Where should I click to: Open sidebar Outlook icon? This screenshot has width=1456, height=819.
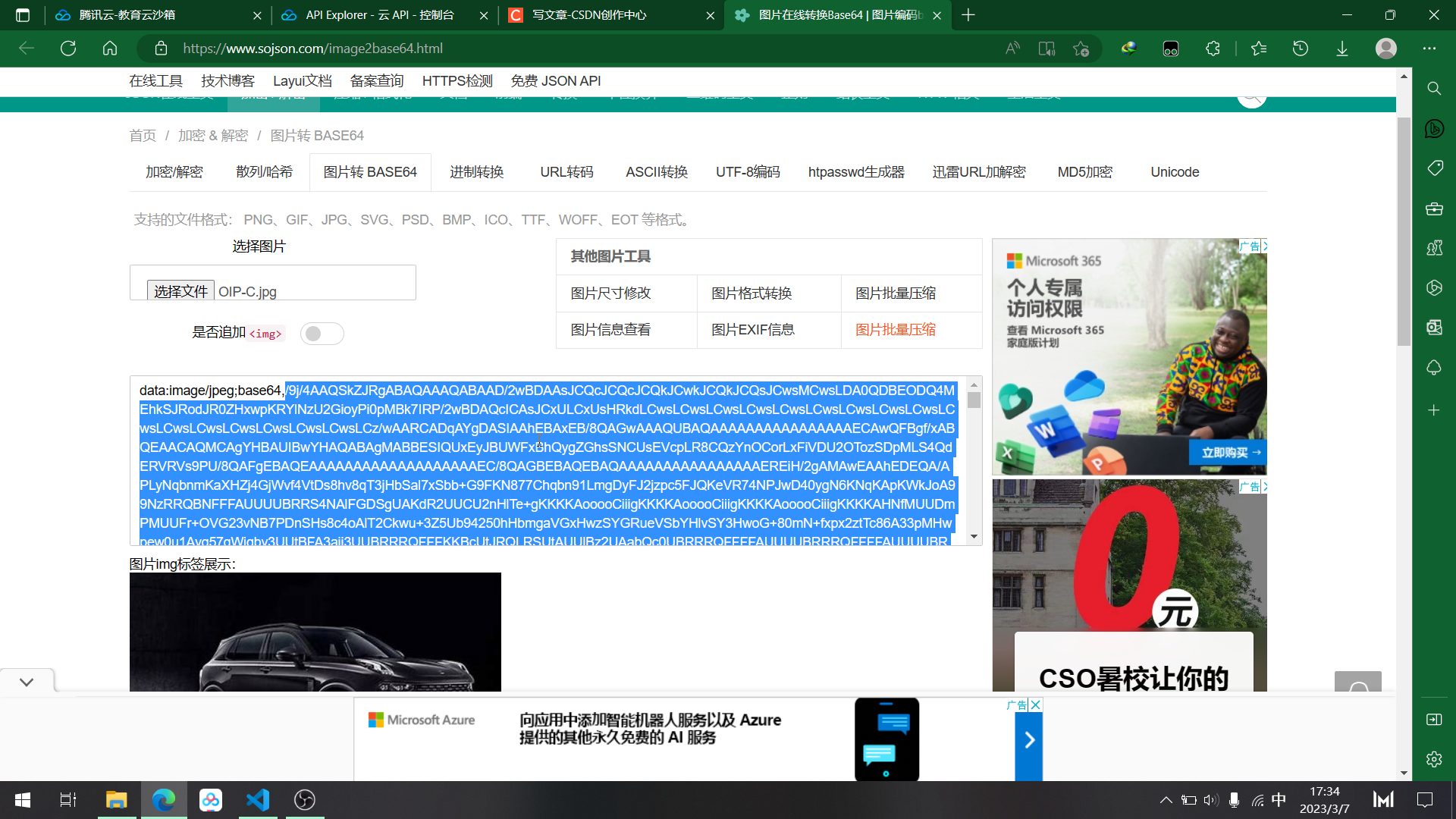click(x=1434, y=328)
